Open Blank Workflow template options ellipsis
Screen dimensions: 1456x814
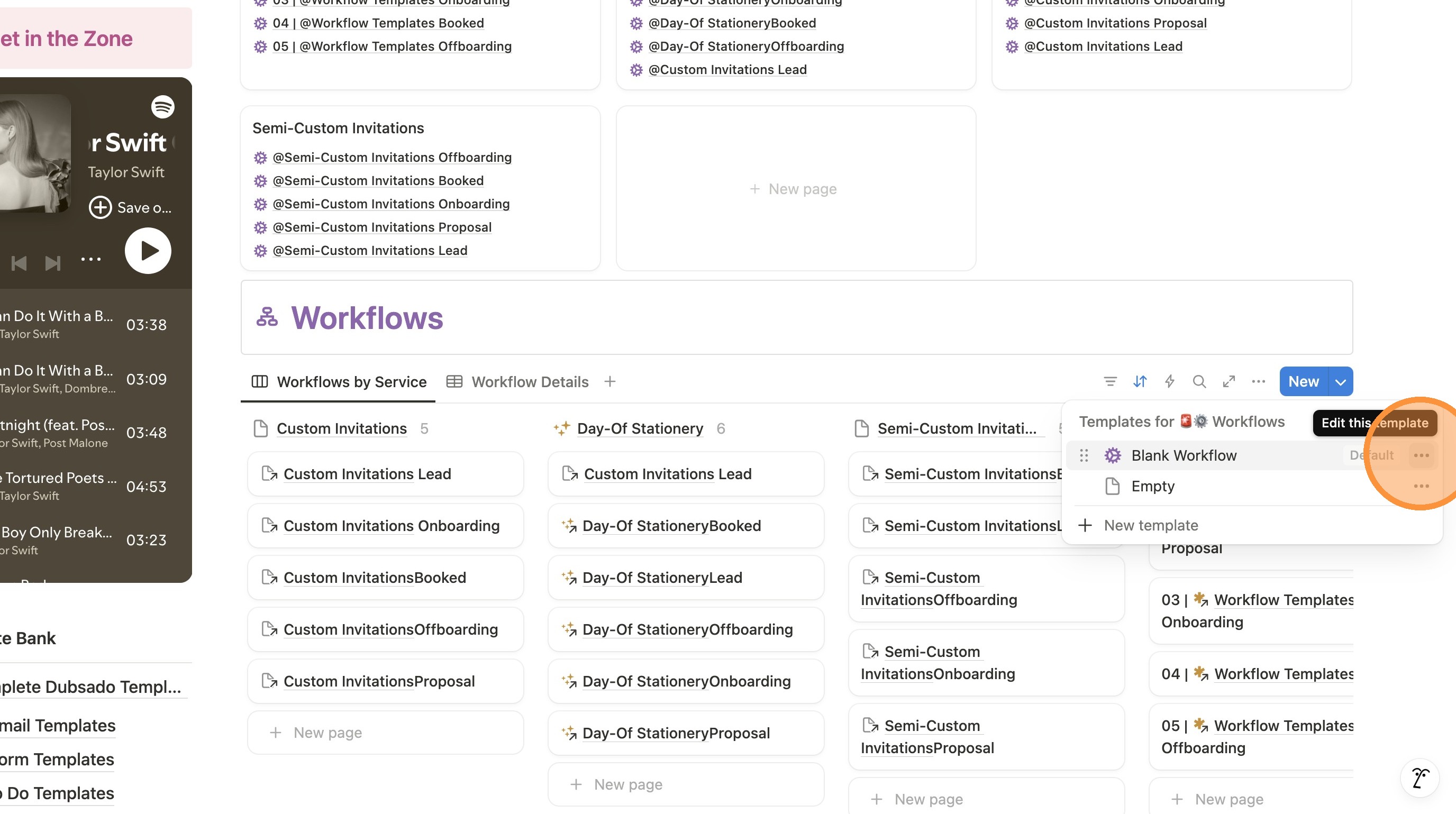(1421, 455)
